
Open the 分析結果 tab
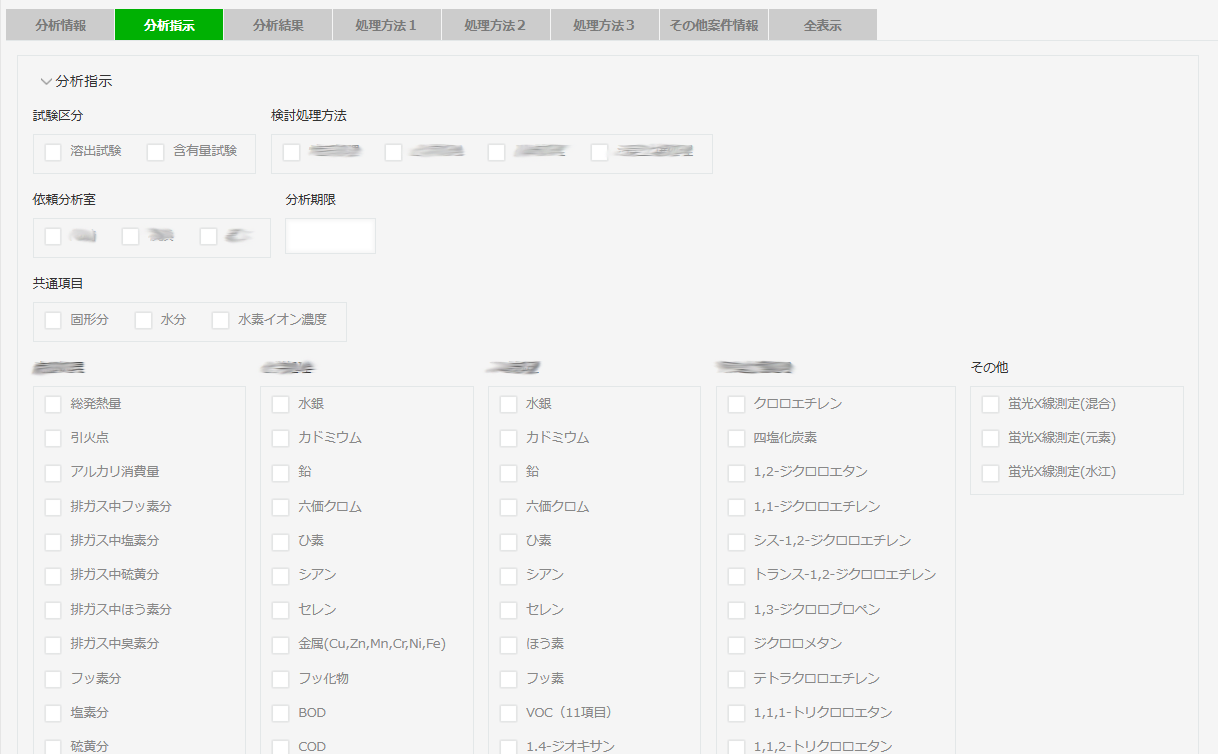(278, 25)
